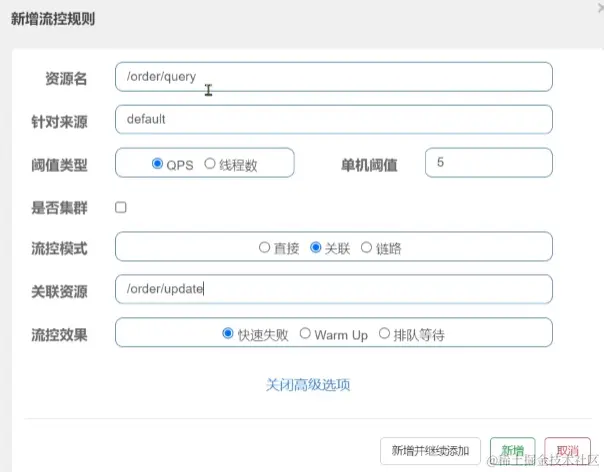604x472 pixels.
Task: Collapse advanced options via 关闭高级选项
Action: pyautogui.click(x=308, y=385)
